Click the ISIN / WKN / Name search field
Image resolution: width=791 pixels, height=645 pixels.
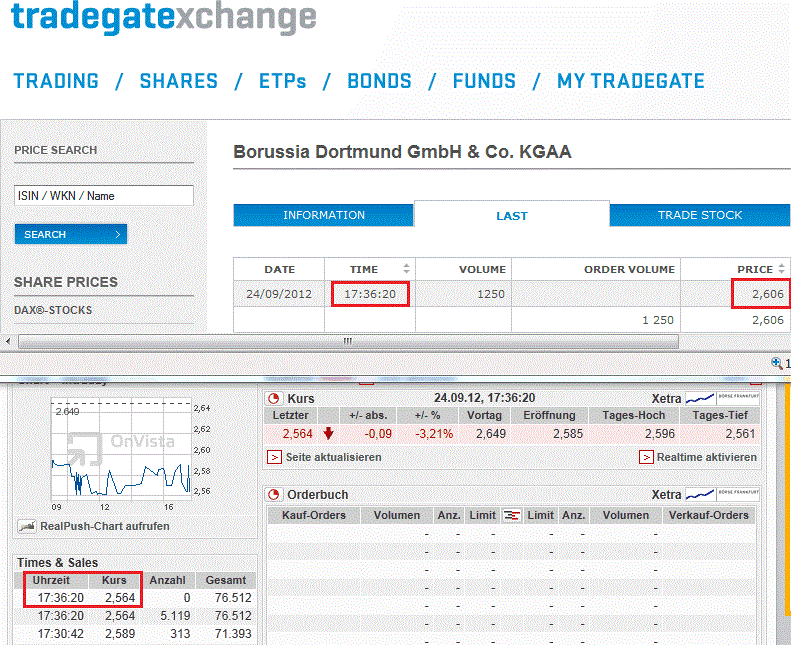click(103, 196)
